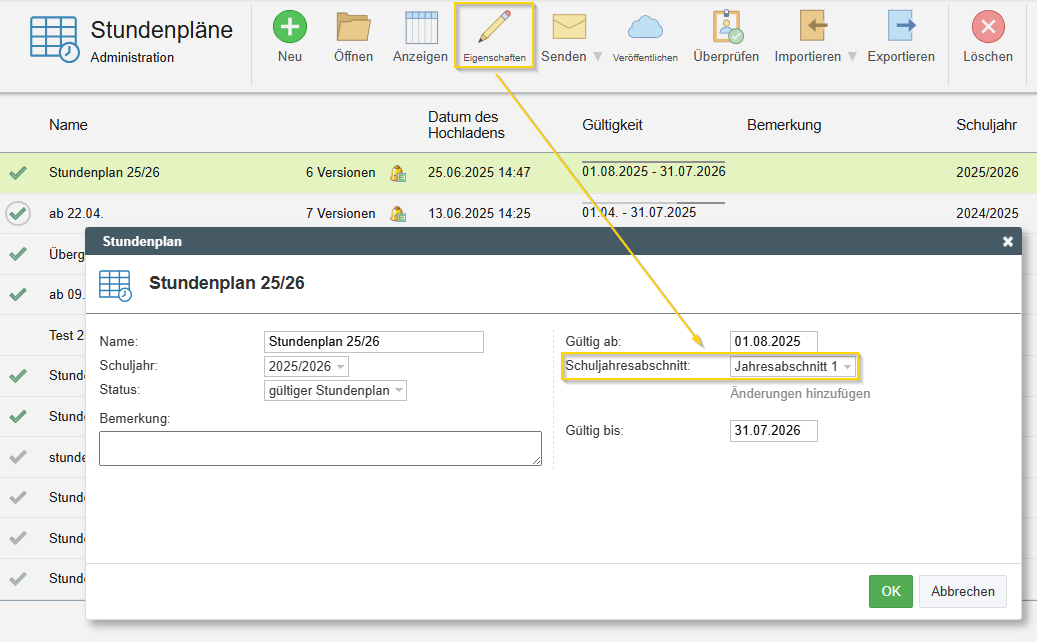Expand the Importieren dropdown arrow
Viewport: 1037px width, 642px height.
click(x=852, y=57)
